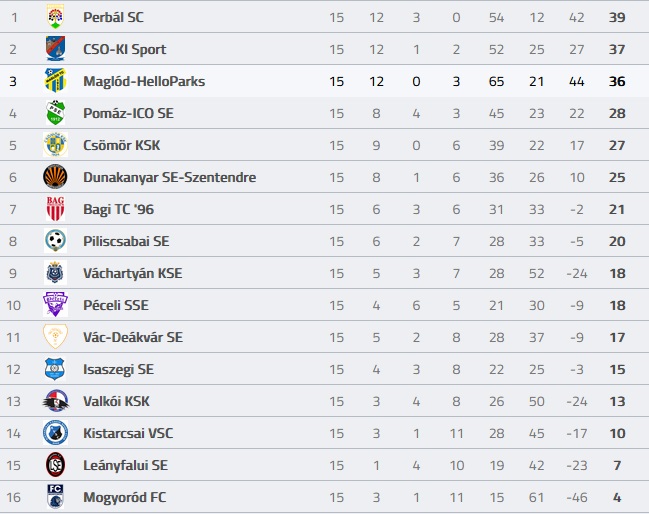Click the Perbál SC club crest
The height and width of the screenshot is (514, 649).
click(55, 17)
